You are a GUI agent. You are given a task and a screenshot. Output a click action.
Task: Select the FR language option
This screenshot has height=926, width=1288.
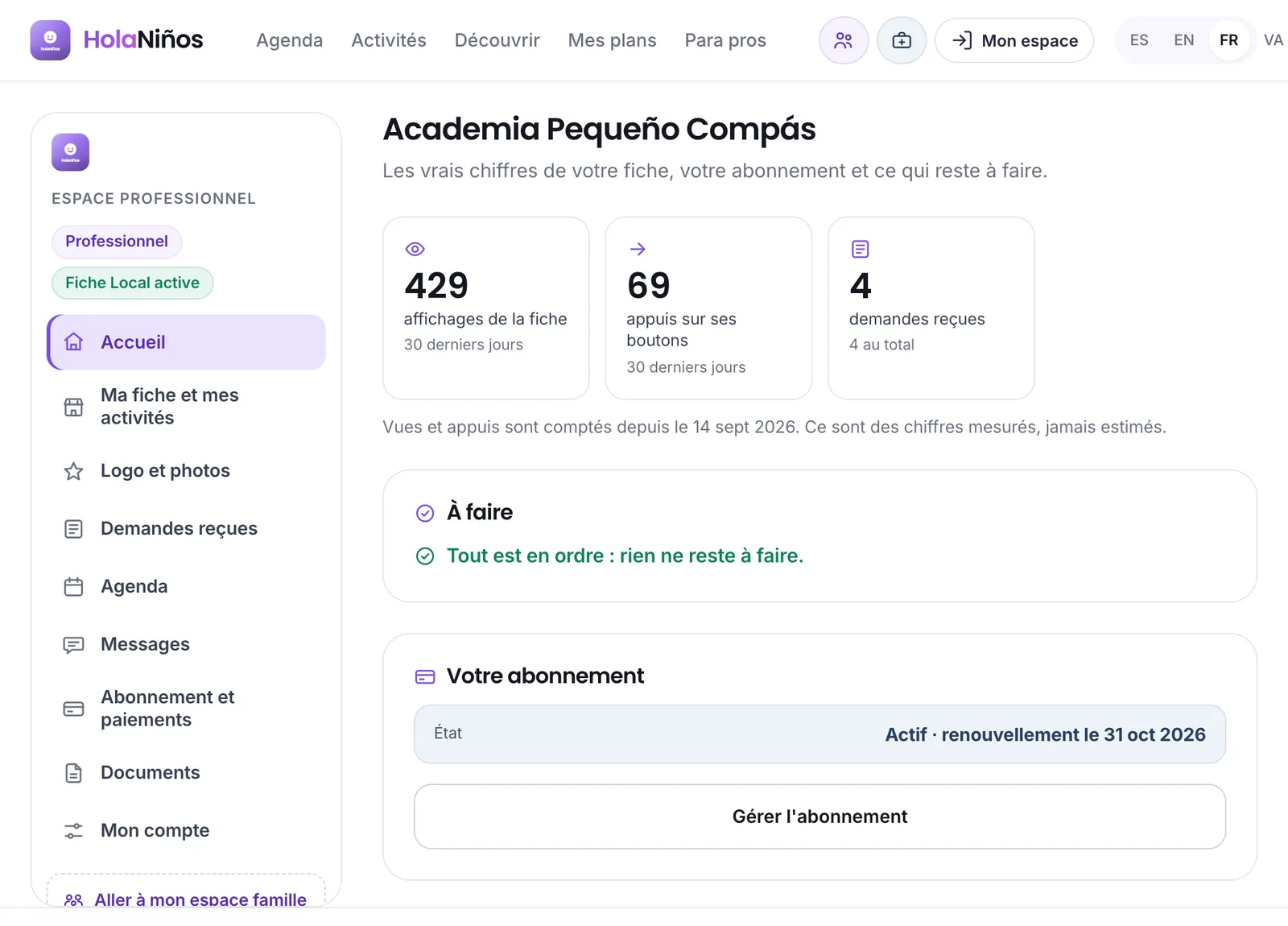pyautogui.click(x=1228, y=40)
